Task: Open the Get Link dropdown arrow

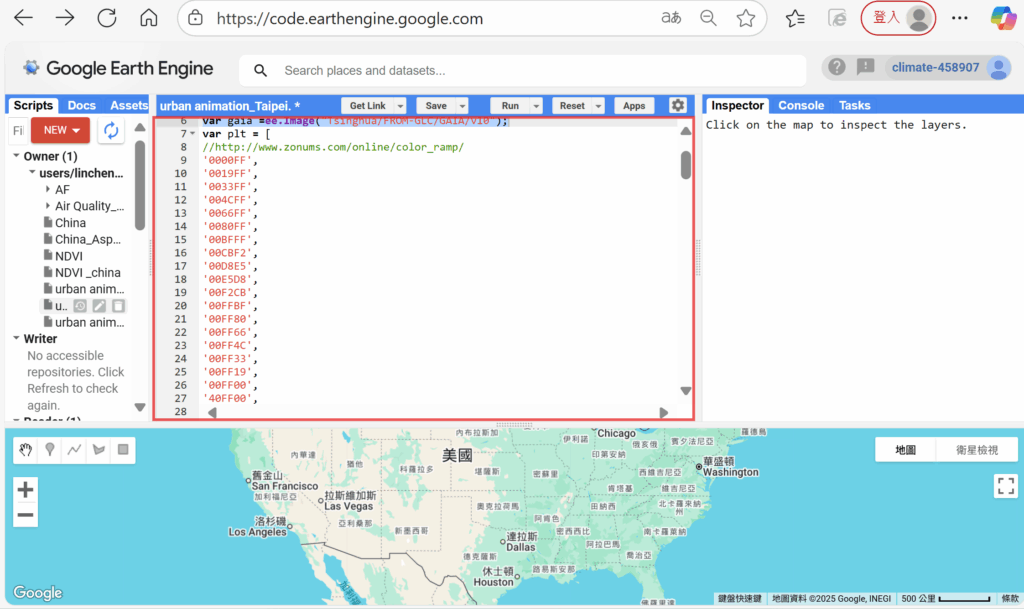Action: point(400,106)
